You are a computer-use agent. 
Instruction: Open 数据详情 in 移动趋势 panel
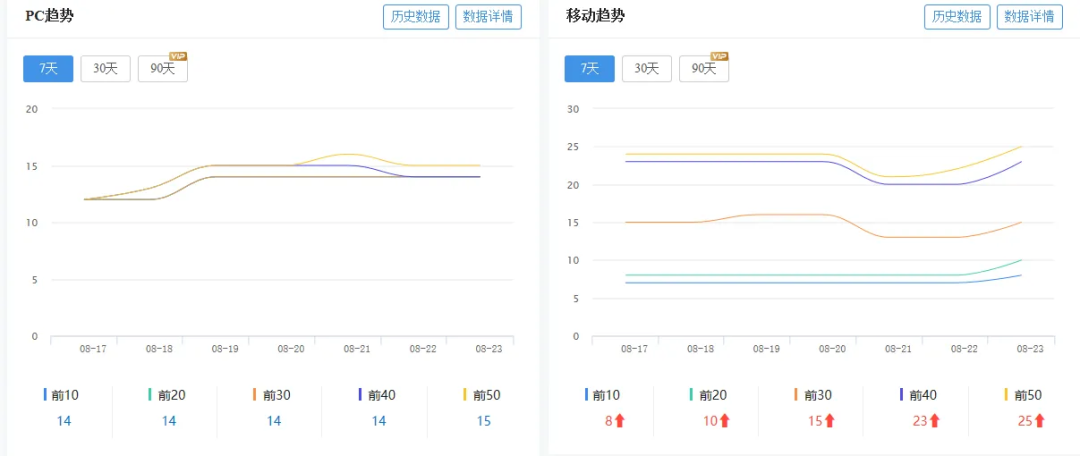tap(1030, 17)
